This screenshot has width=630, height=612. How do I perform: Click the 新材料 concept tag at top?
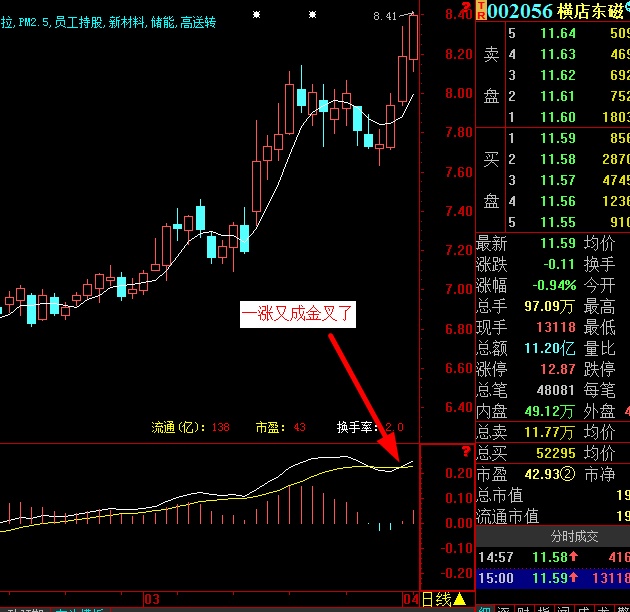pyautogui.click(x=125, y=21)
